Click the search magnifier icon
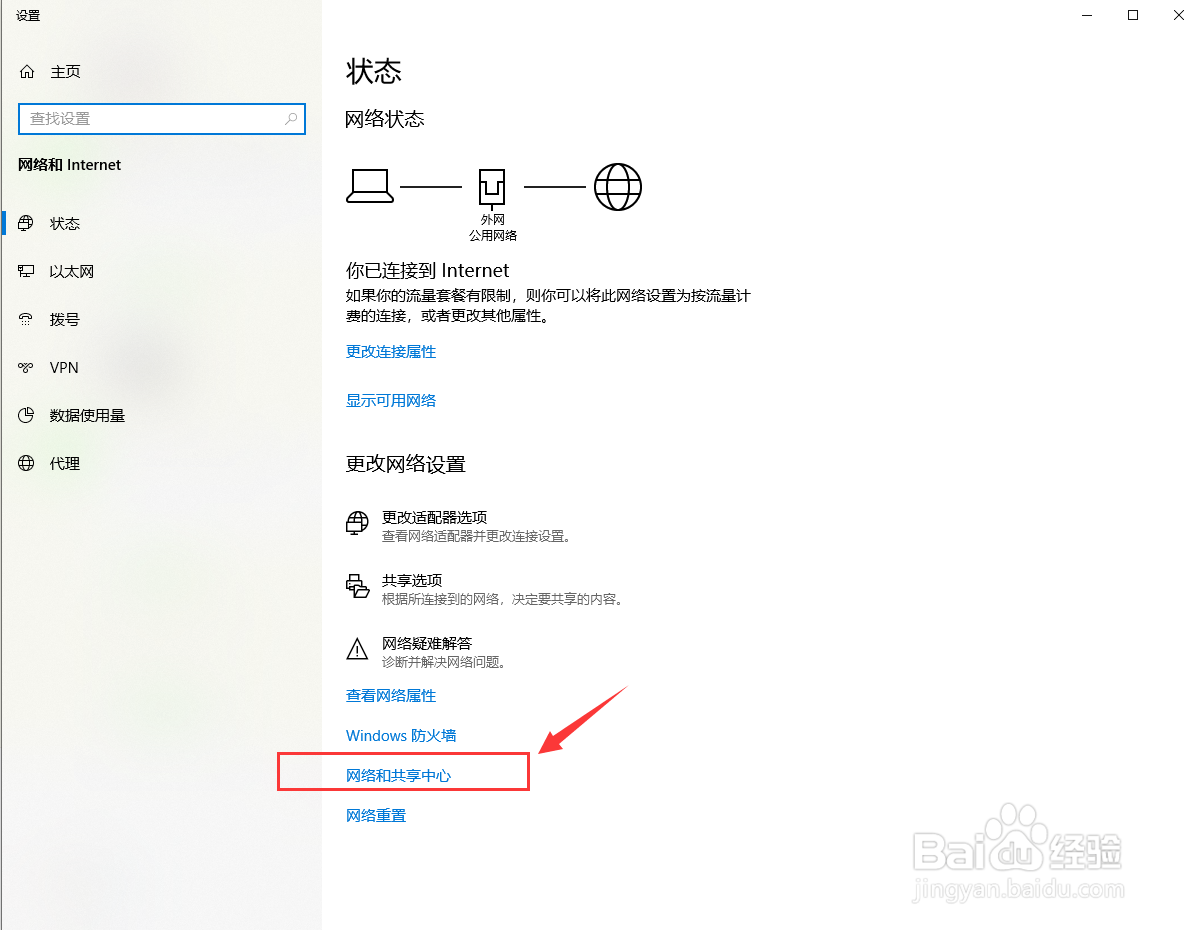Viewport: 1189px width, 930px height. 291,119
